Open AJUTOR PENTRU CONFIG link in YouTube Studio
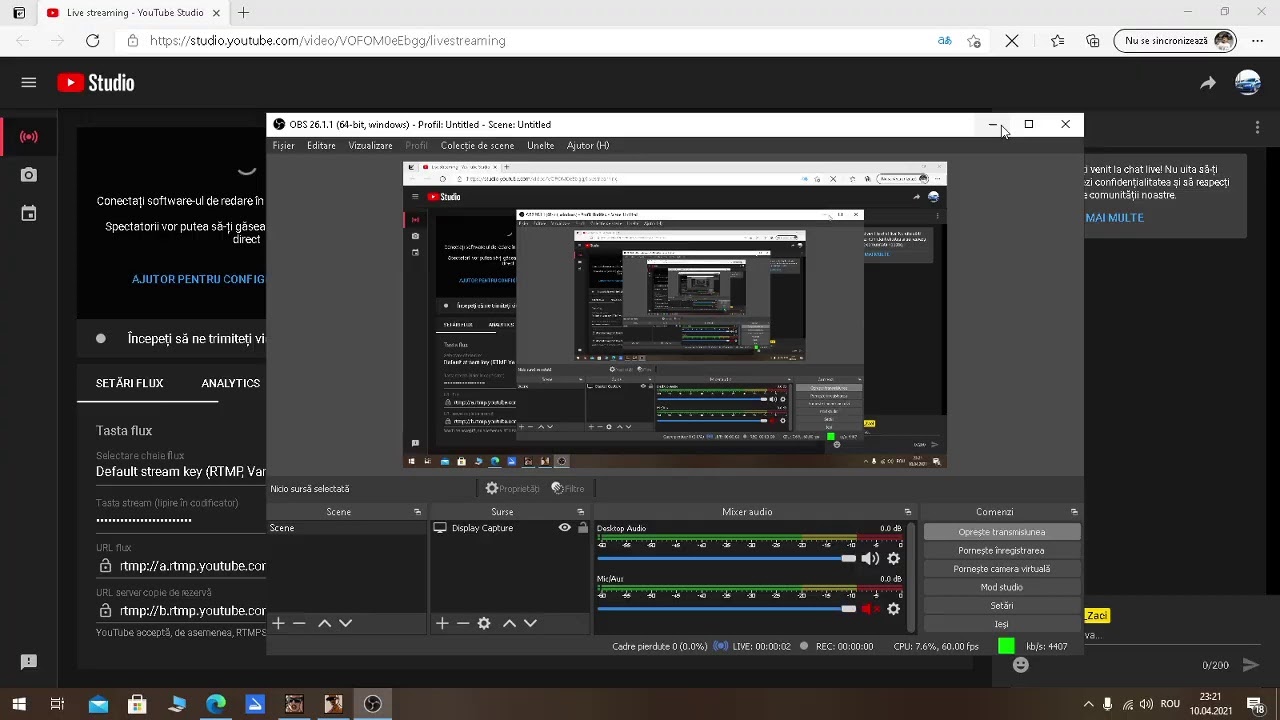 [198, 279]
